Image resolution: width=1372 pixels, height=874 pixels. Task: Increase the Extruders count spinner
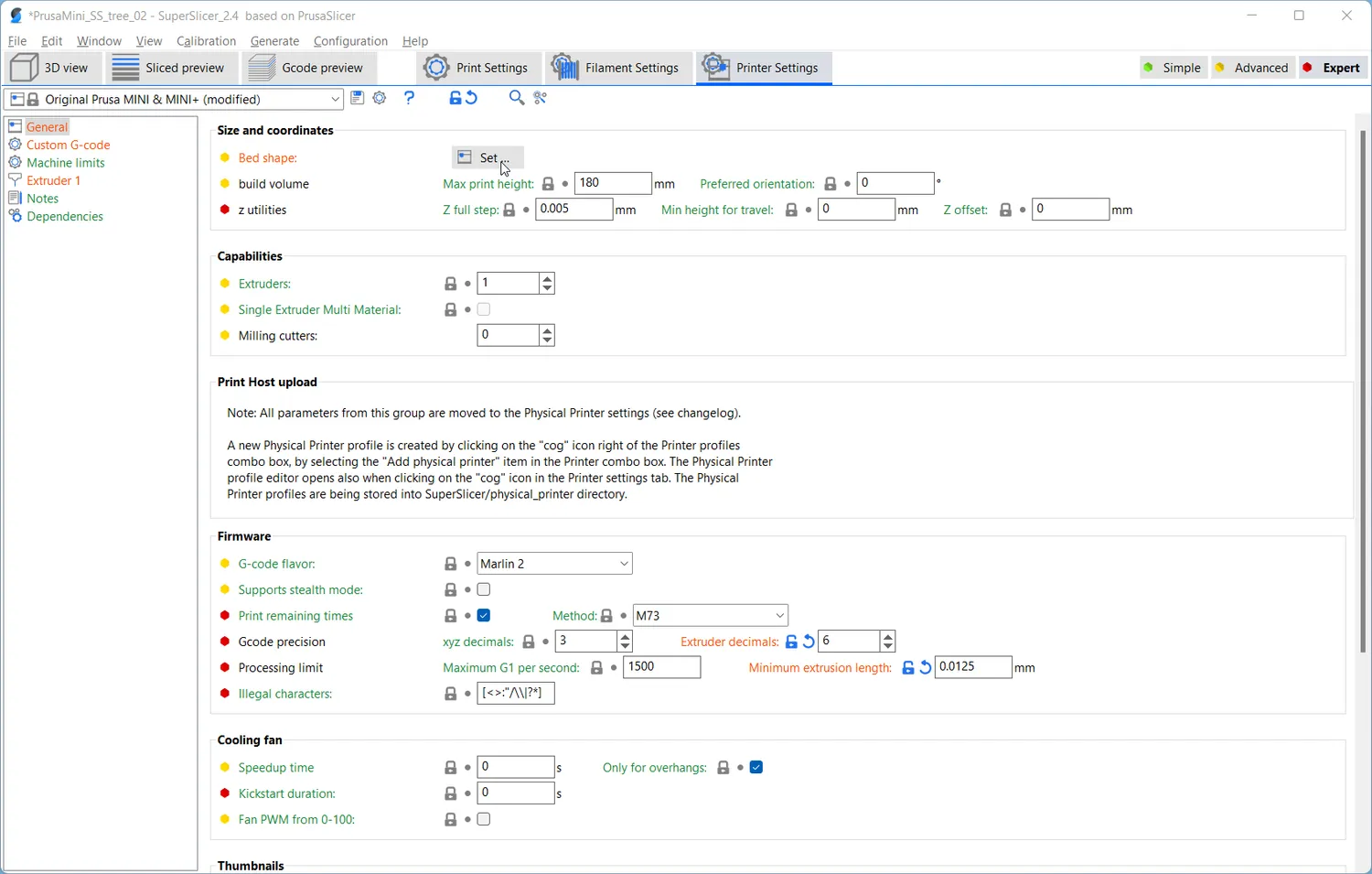click(547, 278)
